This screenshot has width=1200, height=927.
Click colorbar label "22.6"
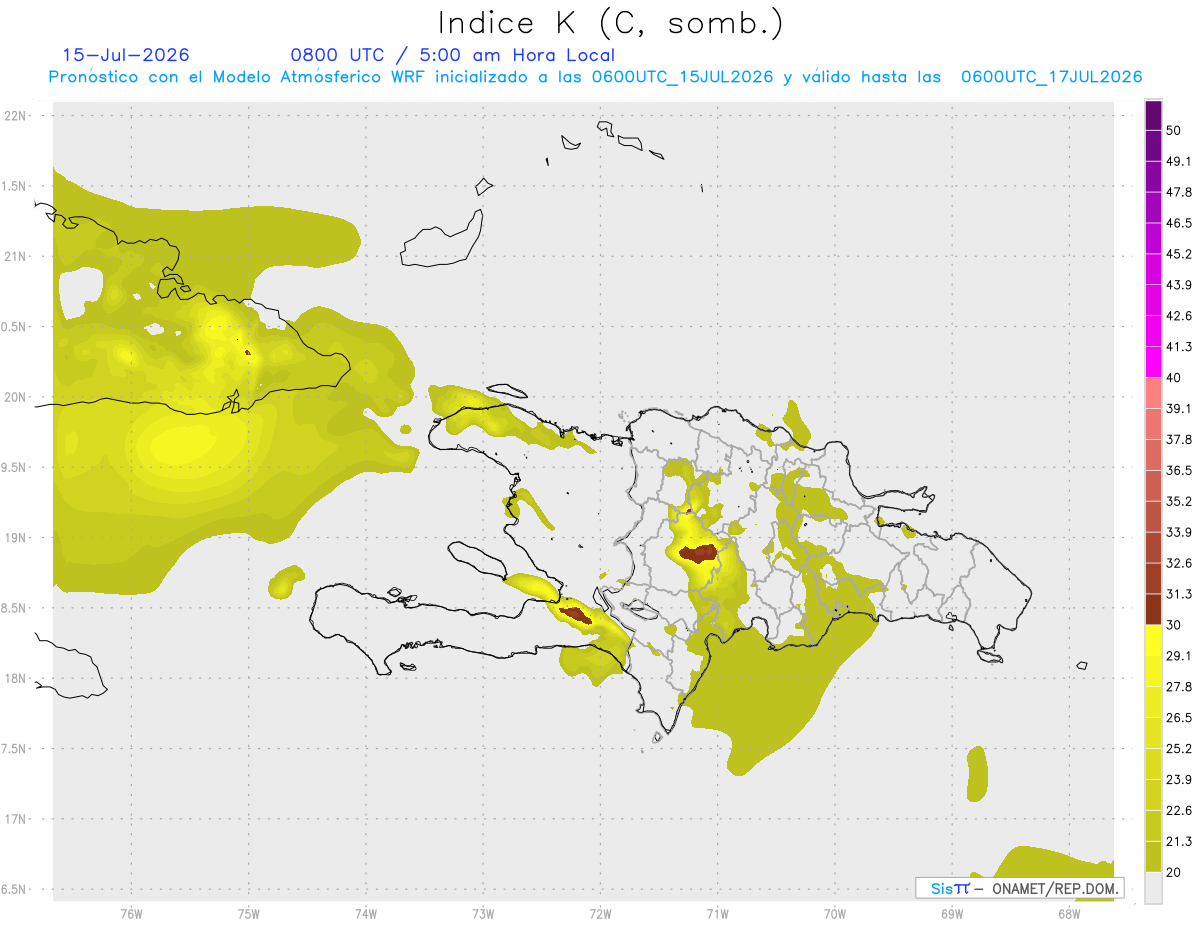[x=1179, y=810]
